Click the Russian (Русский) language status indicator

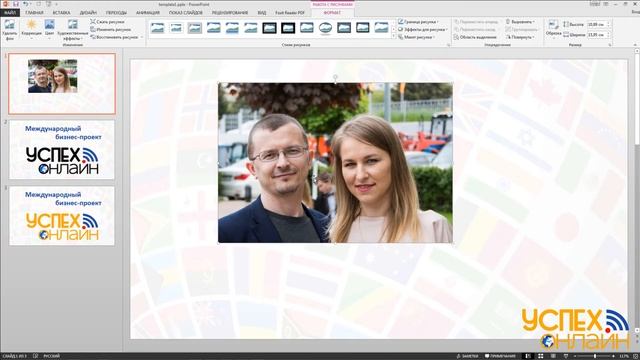tap(51, 356)
